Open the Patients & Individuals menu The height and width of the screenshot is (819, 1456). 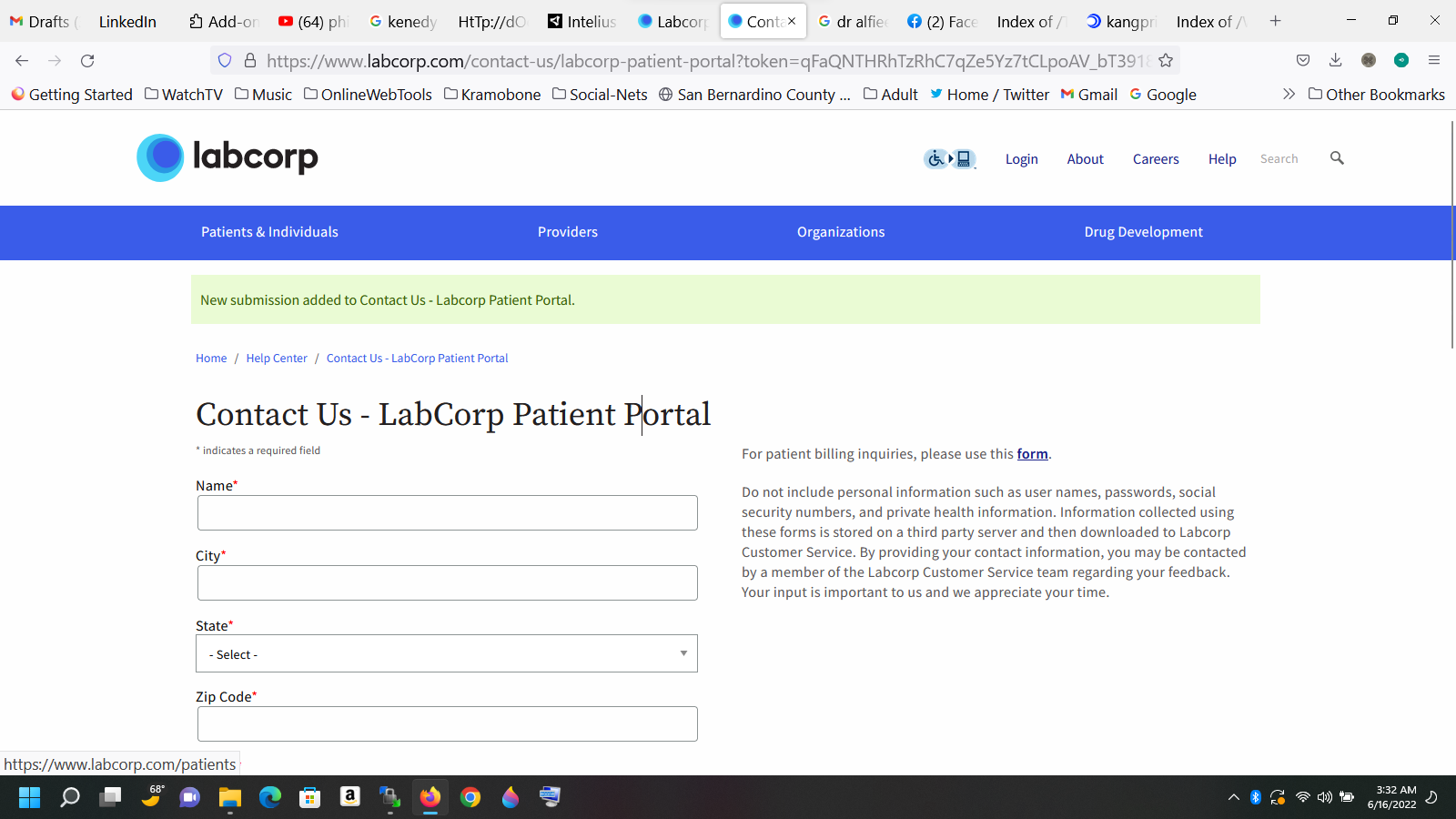click(x=269, y=232)
